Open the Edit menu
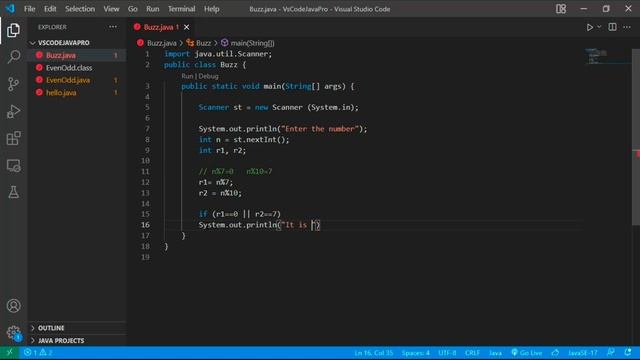The image size is (640, 360). [x=50, y=9]
